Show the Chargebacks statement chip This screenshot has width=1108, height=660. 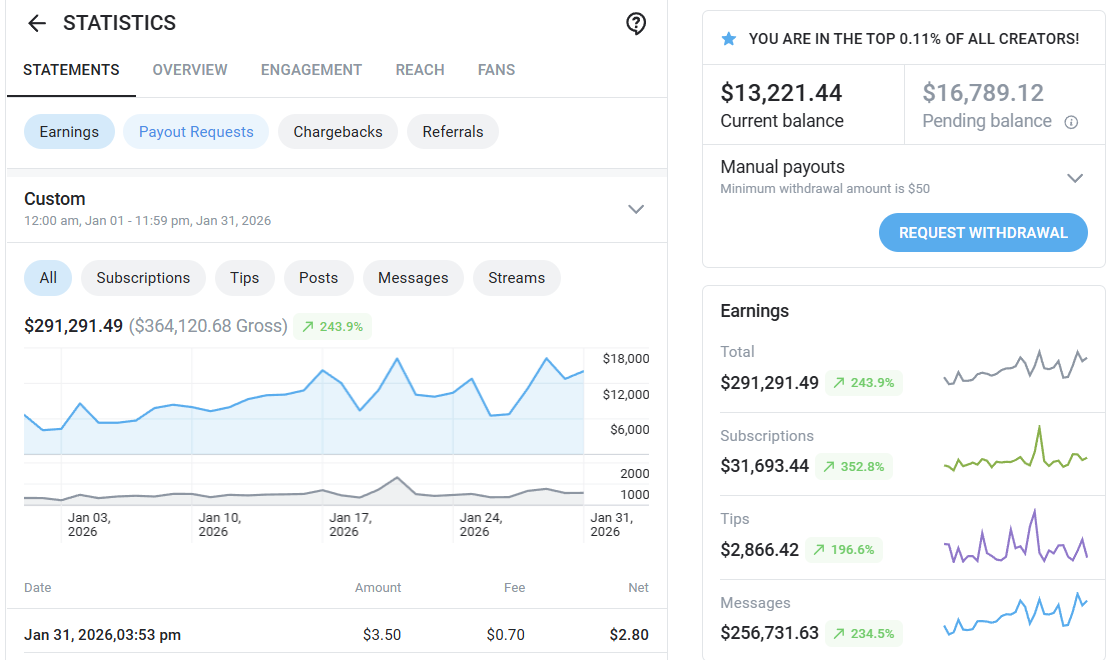pyautogui.click(x=338, y=132)
